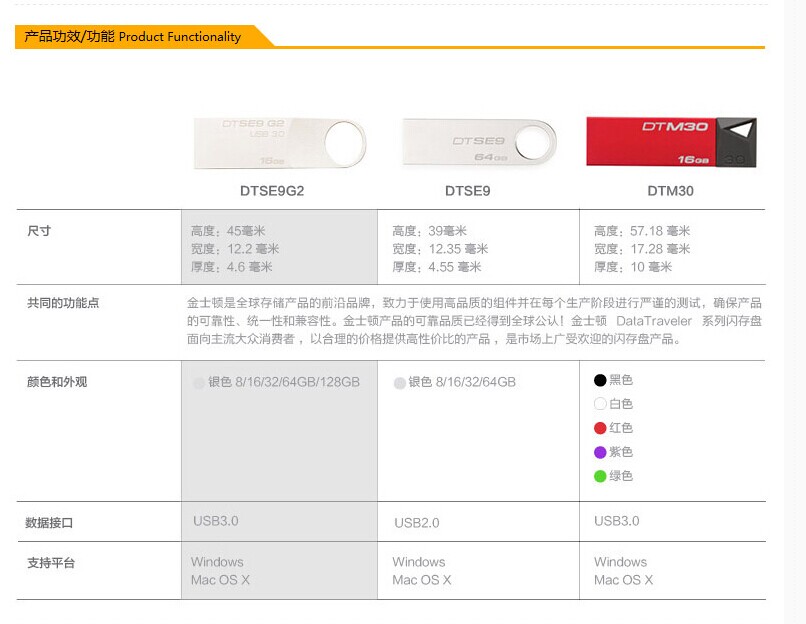Click the USB2.0 interface value for DTSE9
Screen dimensions: 806x624
(417, 523)
